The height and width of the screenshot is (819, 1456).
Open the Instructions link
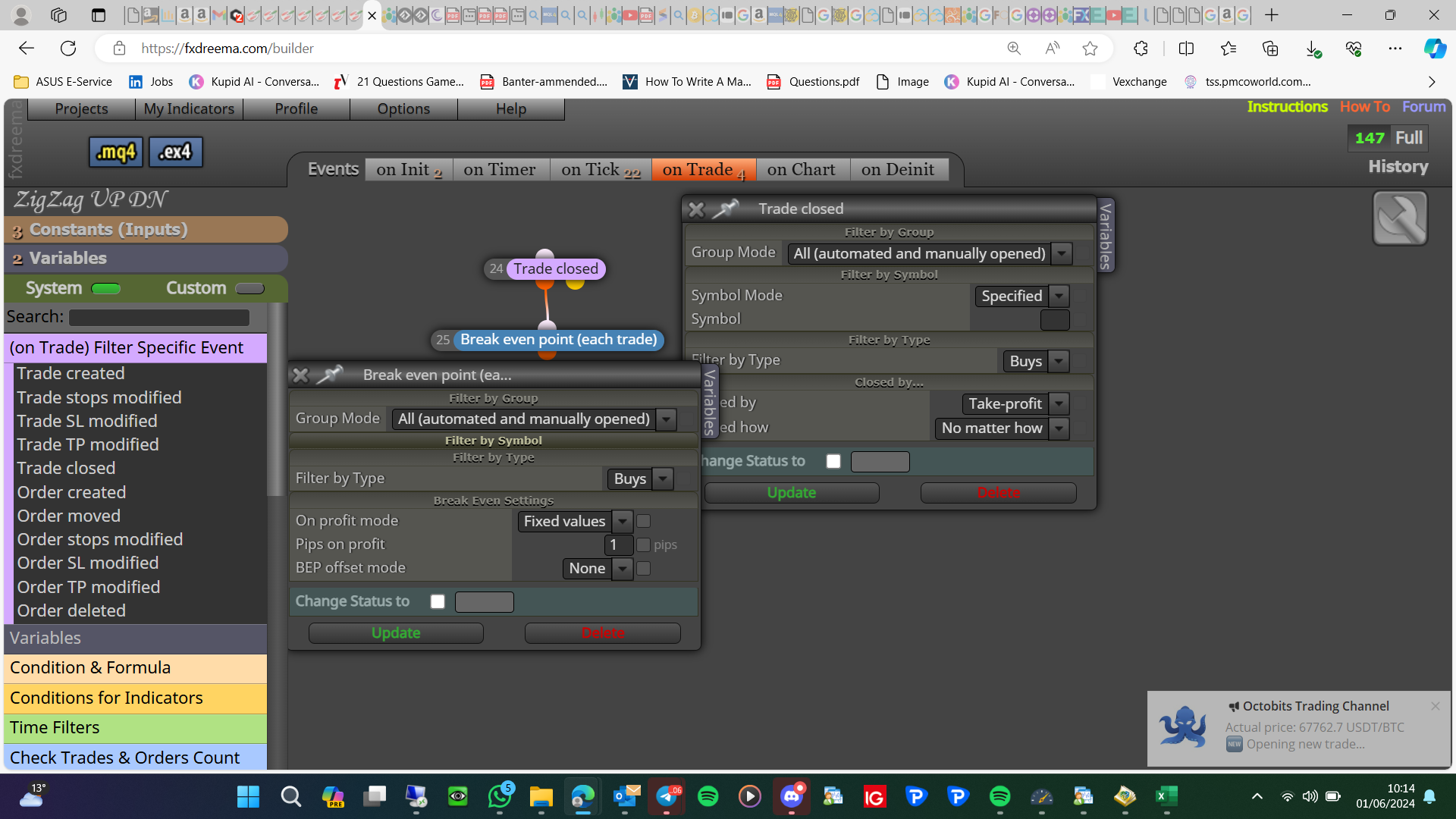tap(1287, 107)
